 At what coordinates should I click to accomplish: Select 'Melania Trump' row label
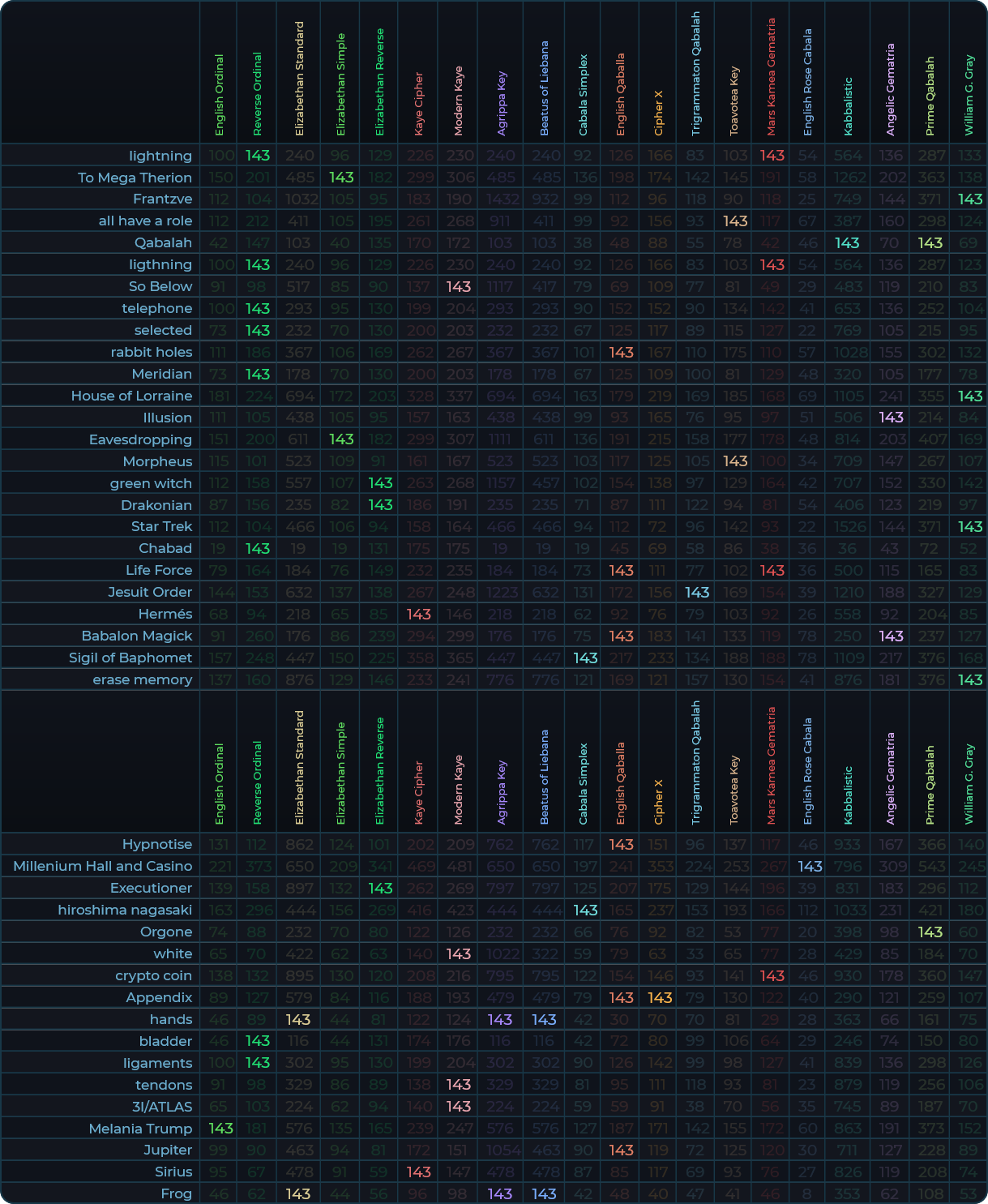140,1129
